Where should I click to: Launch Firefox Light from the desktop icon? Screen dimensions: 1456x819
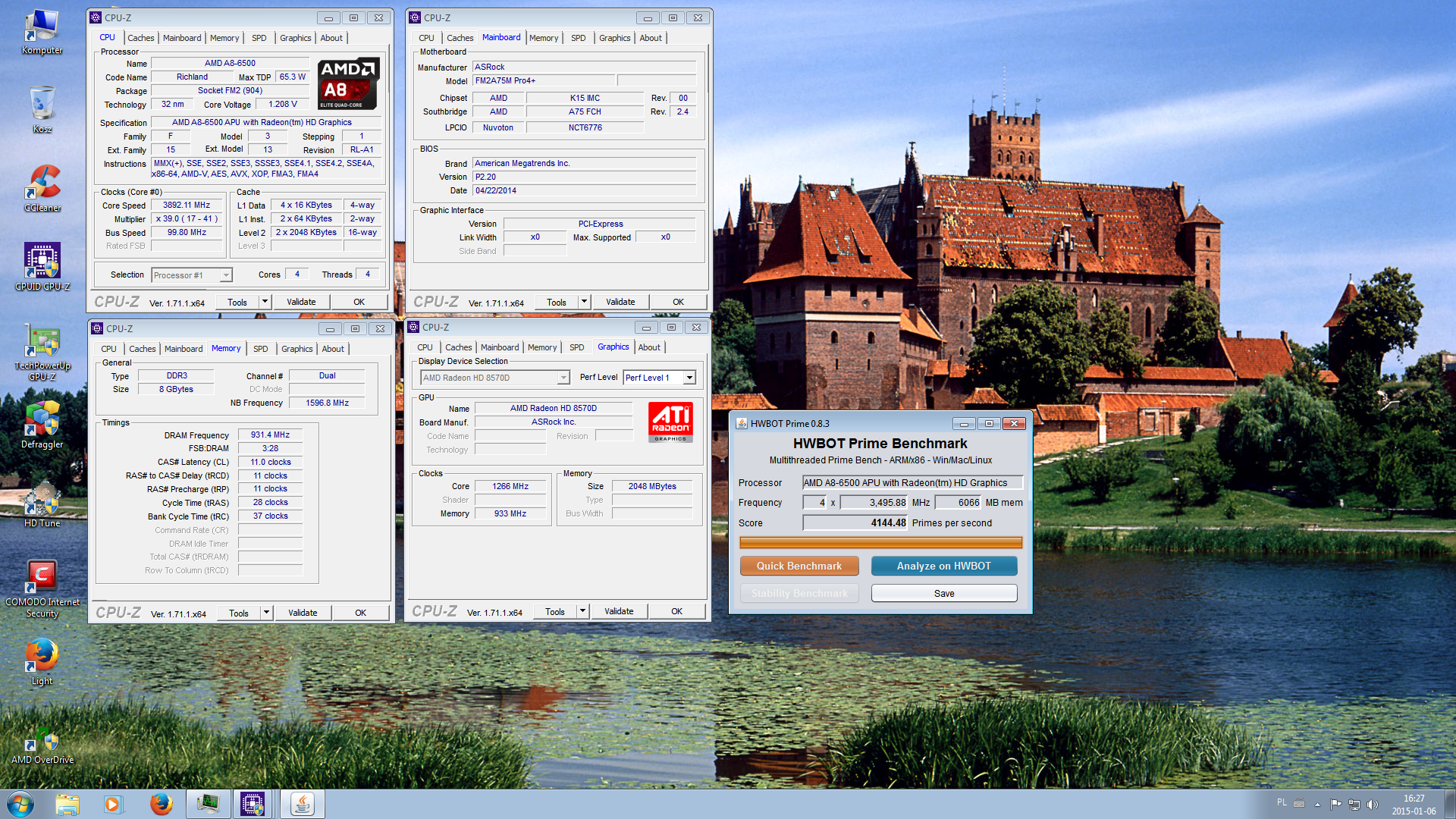coord(42,662)
